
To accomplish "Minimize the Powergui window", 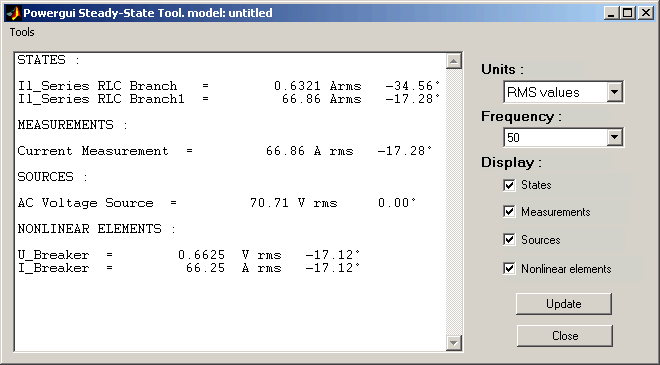I will pos(611,13).
